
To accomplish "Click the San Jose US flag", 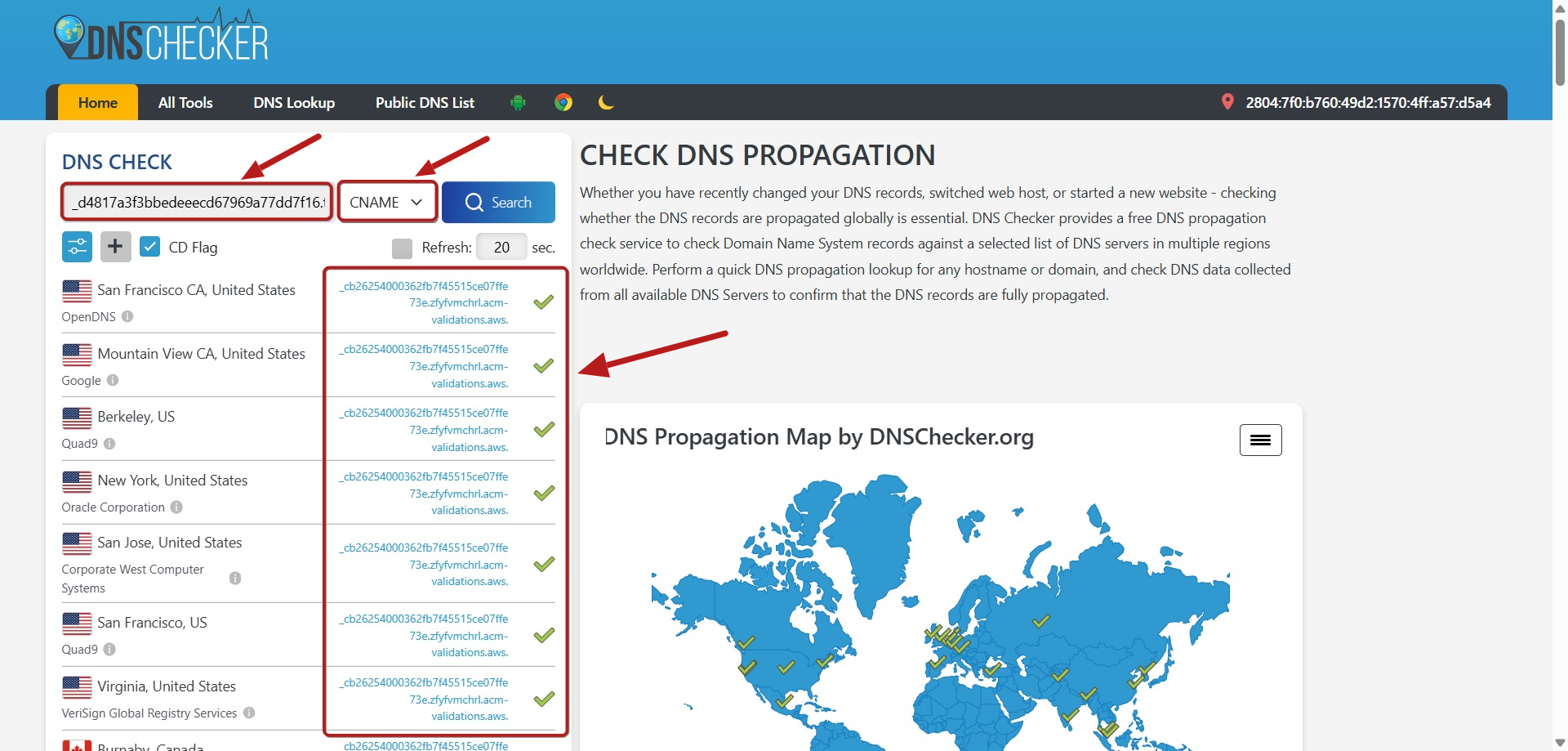I will coord(77,543).
